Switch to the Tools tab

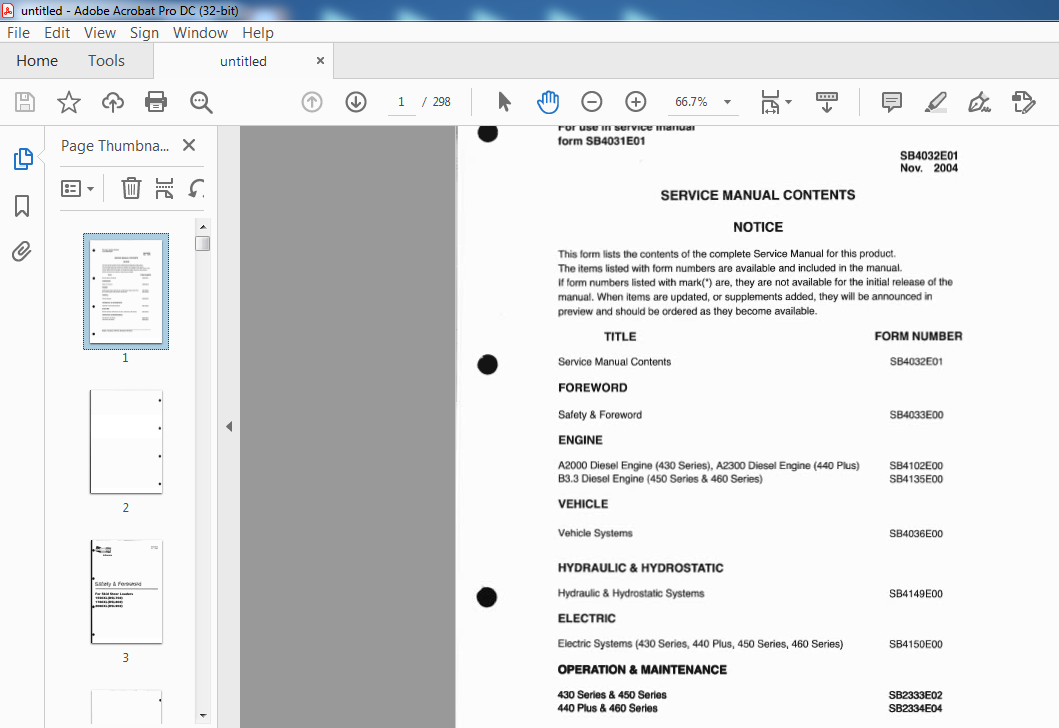tap(106, 61)
